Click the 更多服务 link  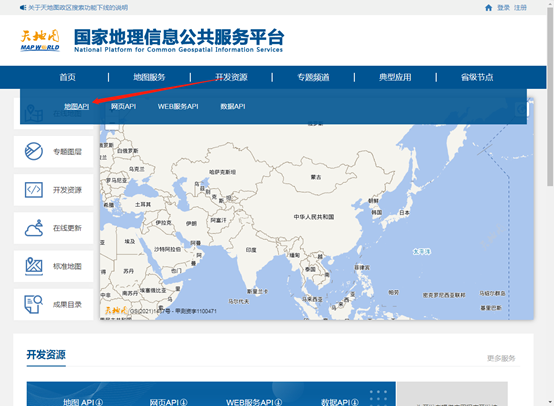(x=501, y=358)
